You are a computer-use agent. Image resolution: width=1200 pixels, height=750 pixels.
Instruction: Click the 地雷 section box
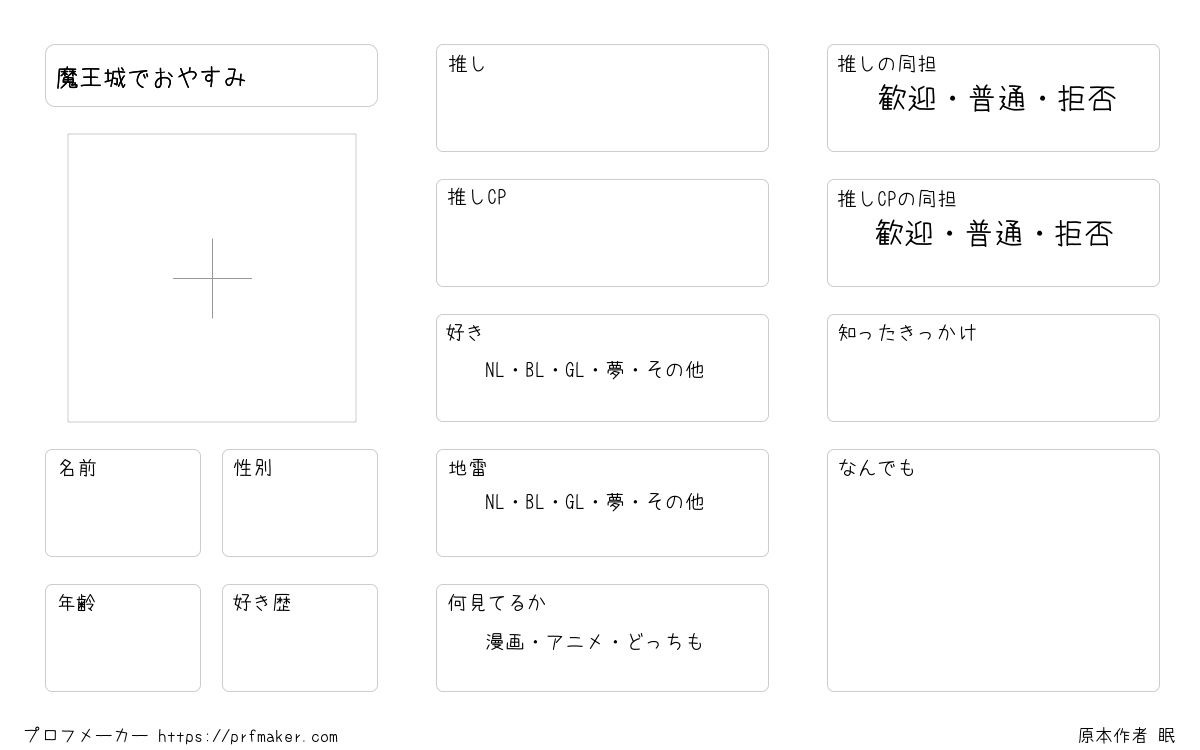pyautogui.click(x=602, y=503)
